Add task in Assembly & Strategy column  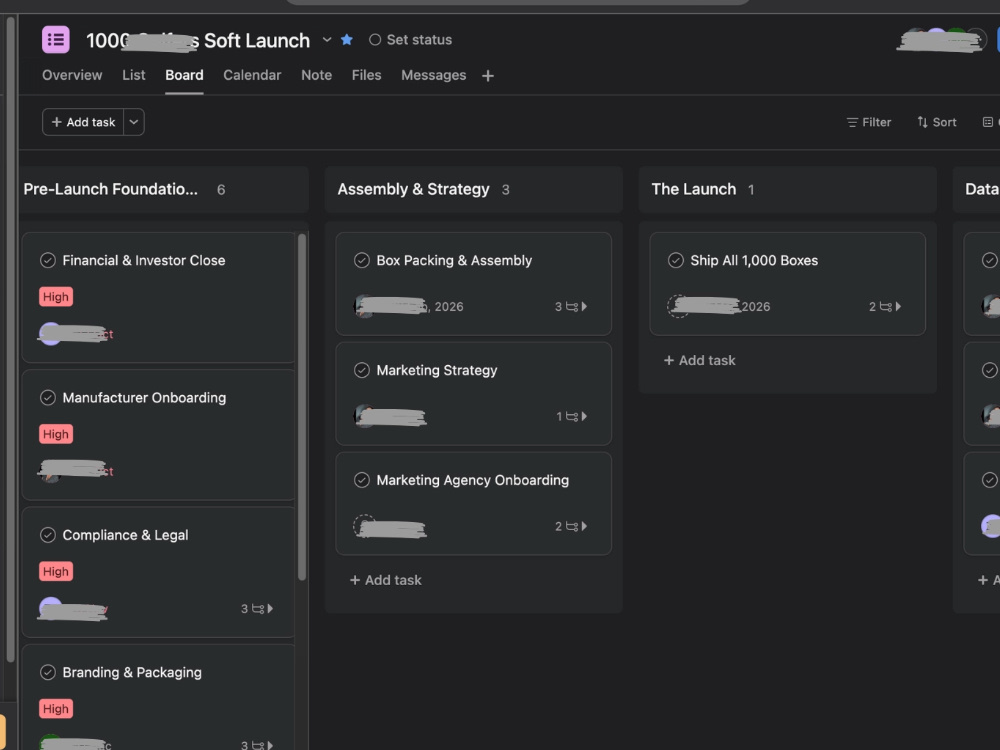(386, 580)
